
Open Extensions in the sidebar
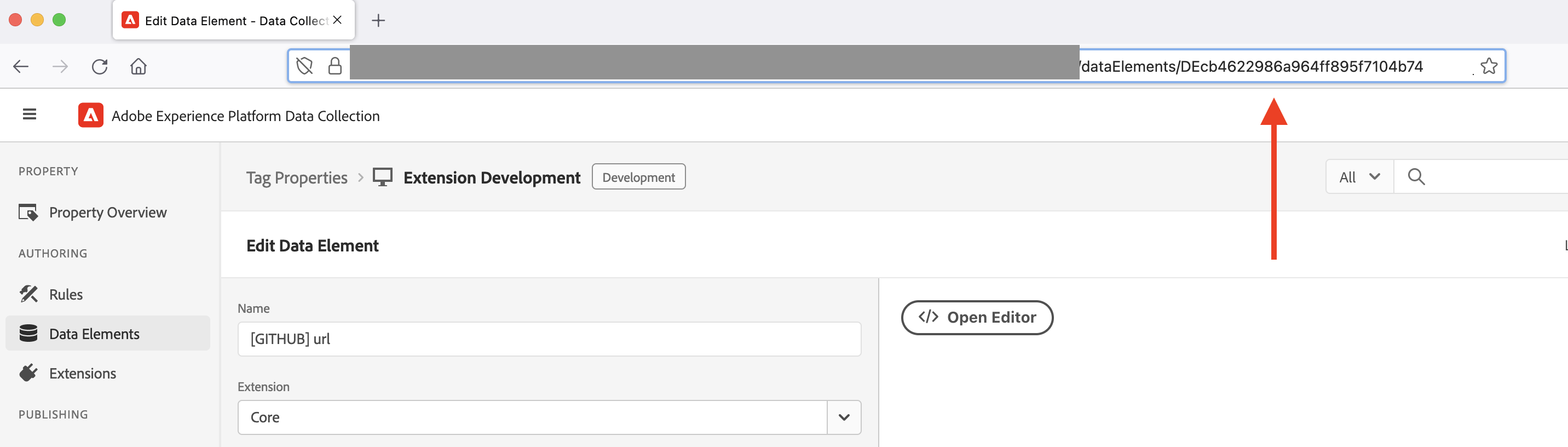(108, 373)
